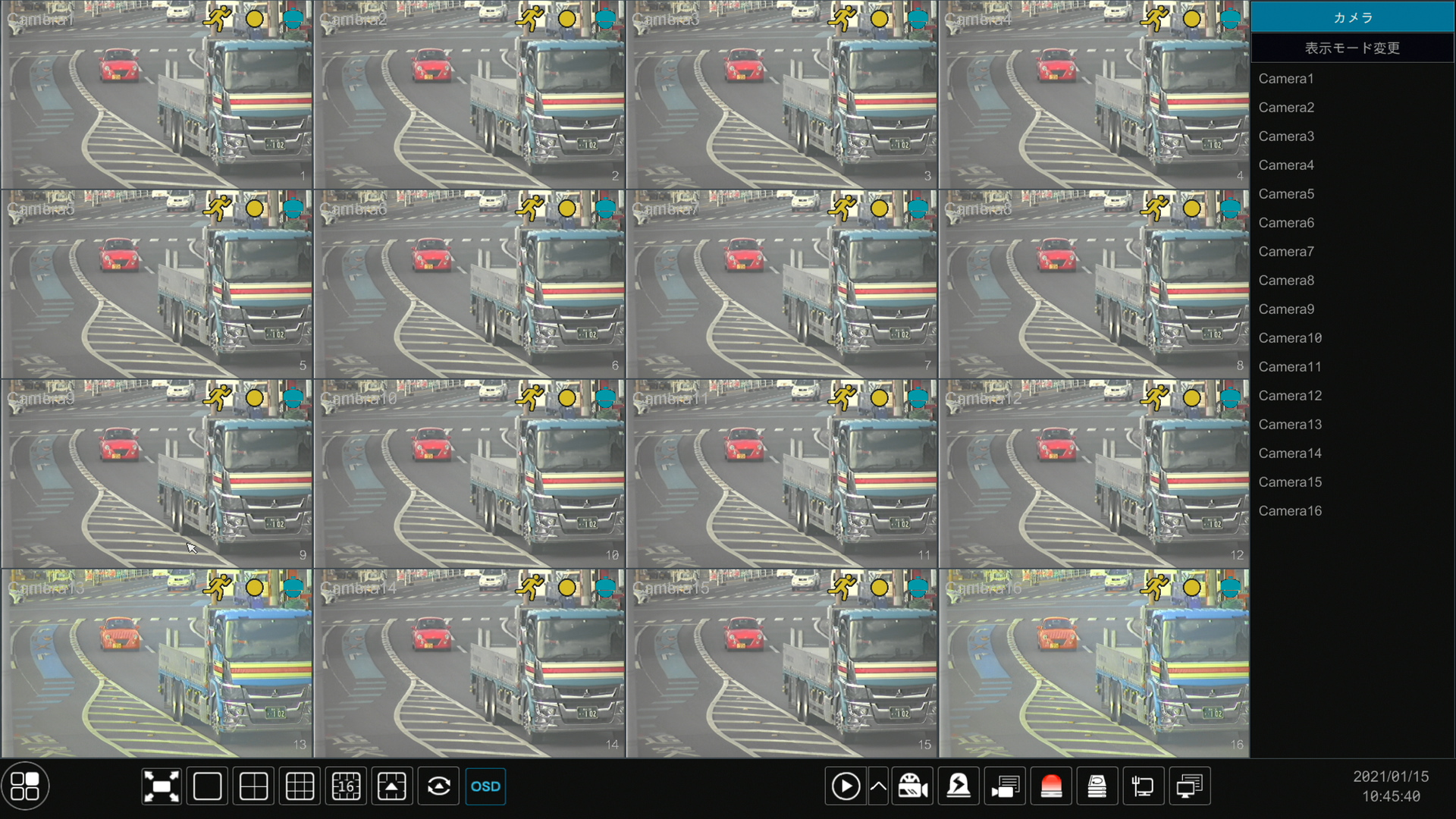Select Camera6 in the camera list

point(1353,223)
